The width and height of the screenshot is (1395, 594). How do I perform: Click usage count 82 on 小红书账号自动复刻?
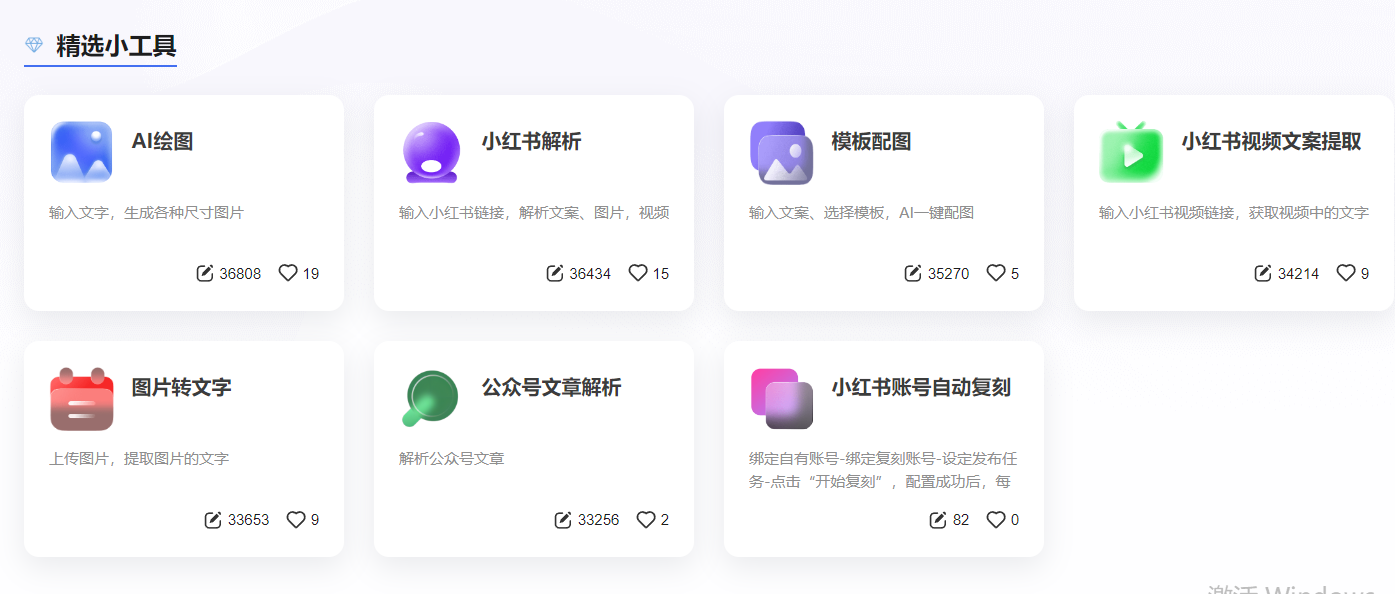point(961,520)
